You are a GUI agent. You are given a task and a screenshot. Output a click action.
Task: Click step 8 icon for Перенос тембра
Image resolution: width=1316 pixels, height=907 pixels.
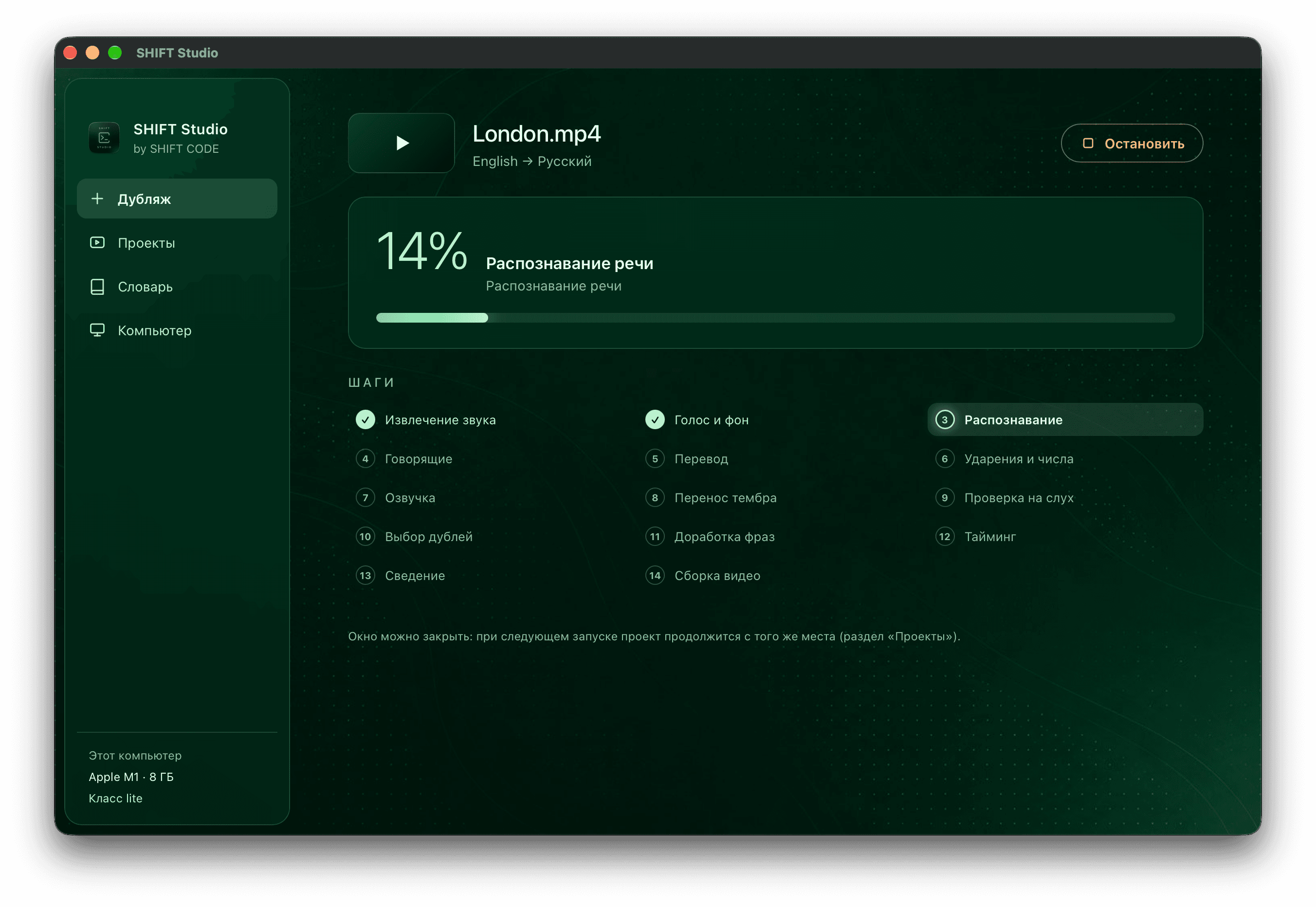[655, 498]
